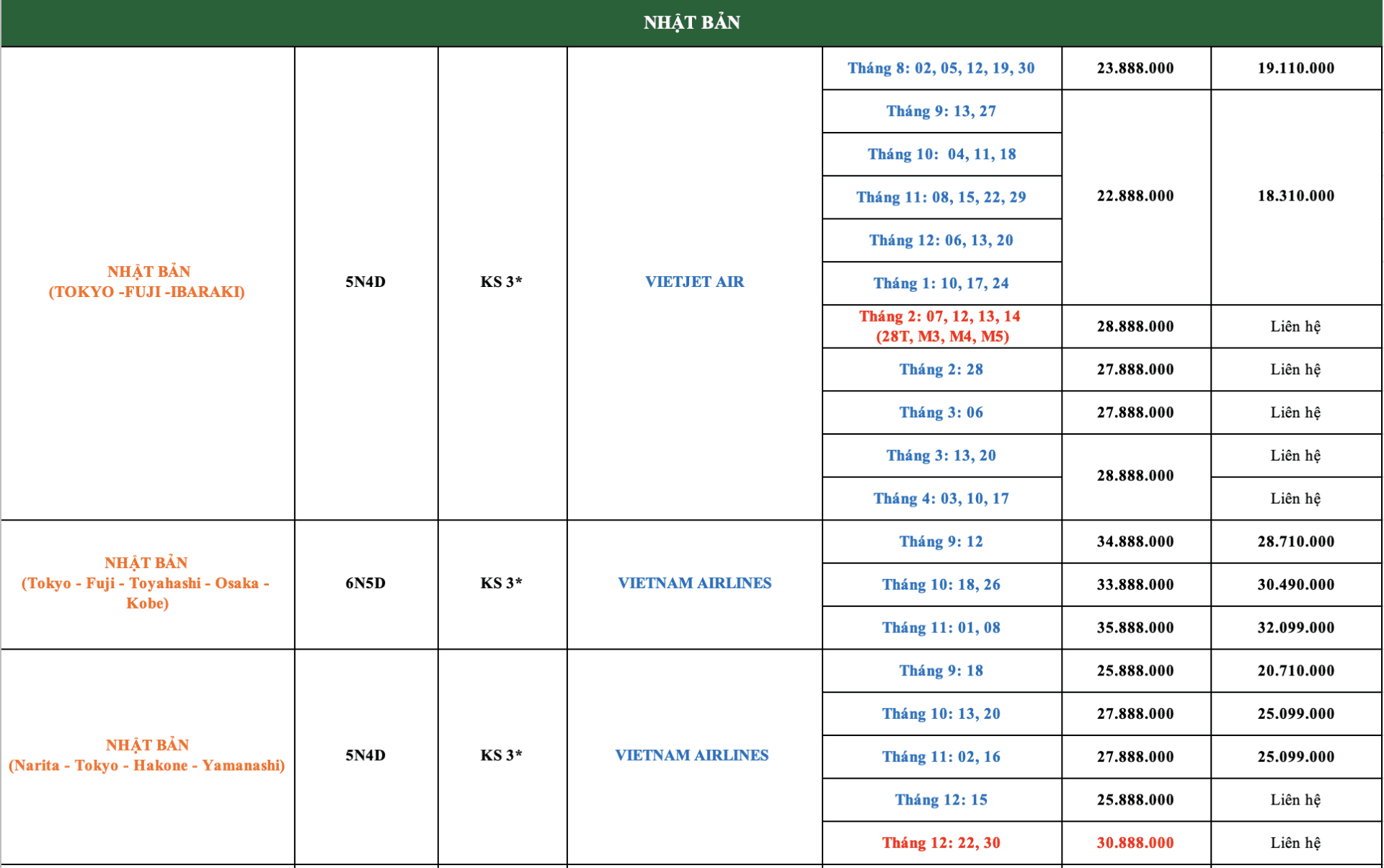Select the Tokyo-Fuji-Toyahashi-Osaka-Kobe tour name
Screen dimensions: 1384x868
(x=146, y=583)
